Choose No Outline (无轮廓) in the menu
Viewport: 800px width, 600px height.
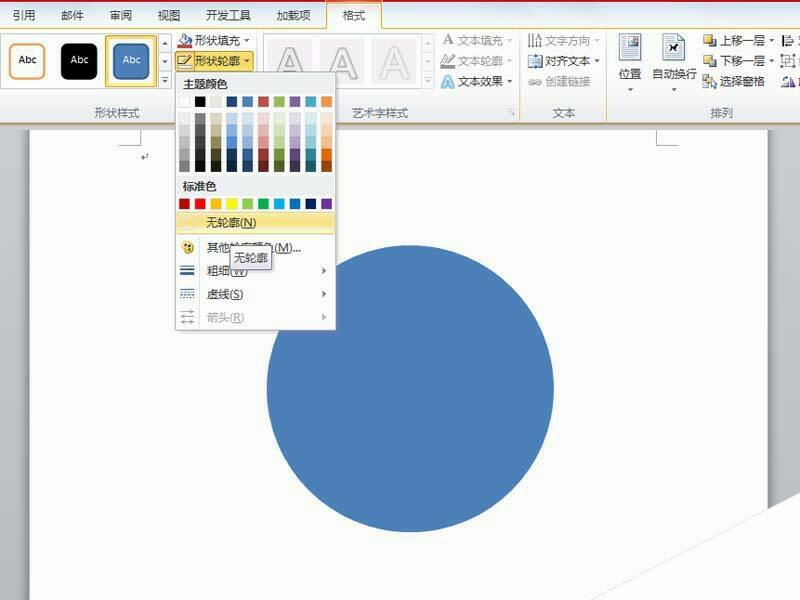[x=256, y=223]
